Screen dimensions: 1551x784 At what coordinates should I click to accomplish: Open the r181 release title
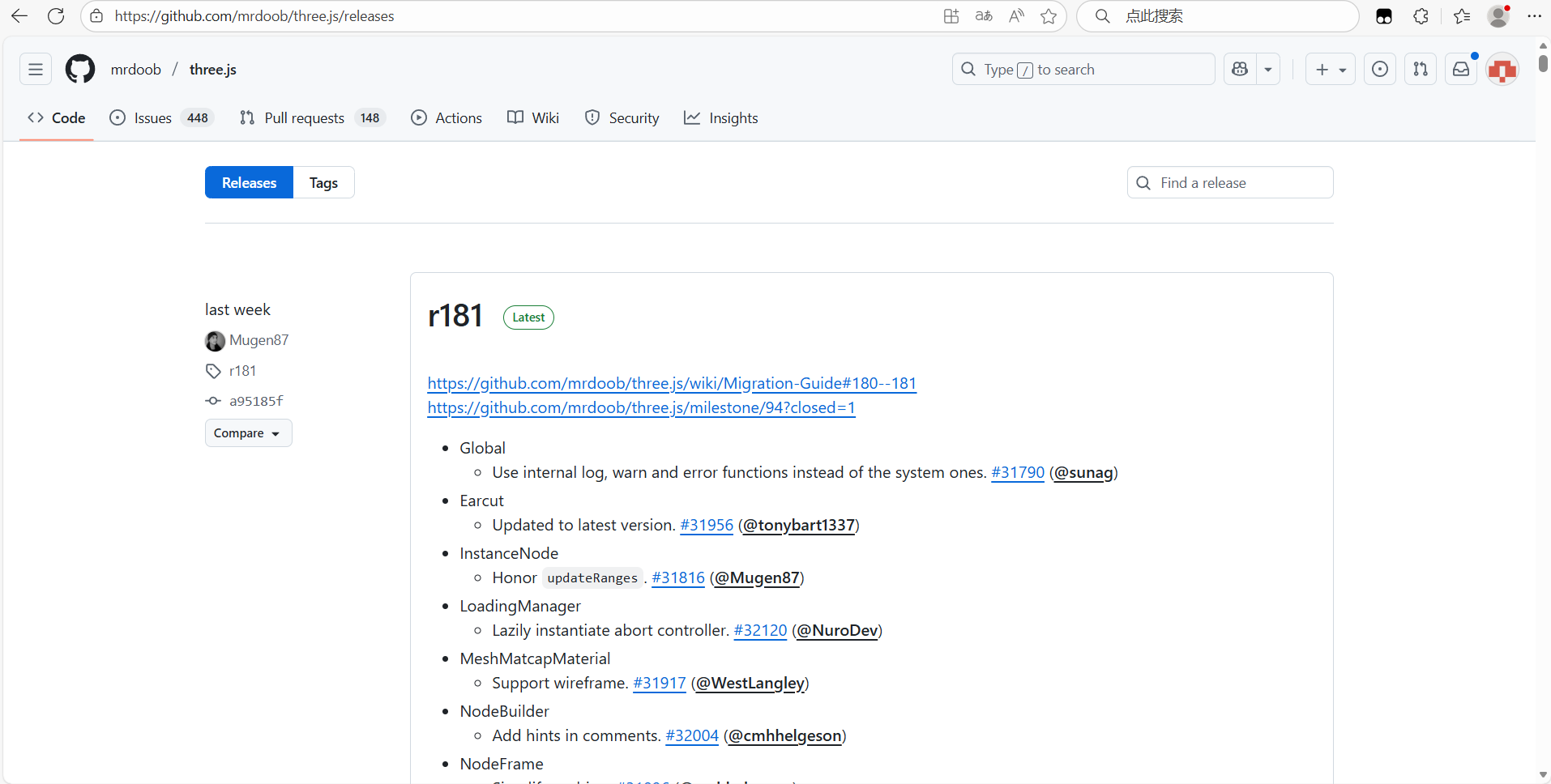coord(455,316)
